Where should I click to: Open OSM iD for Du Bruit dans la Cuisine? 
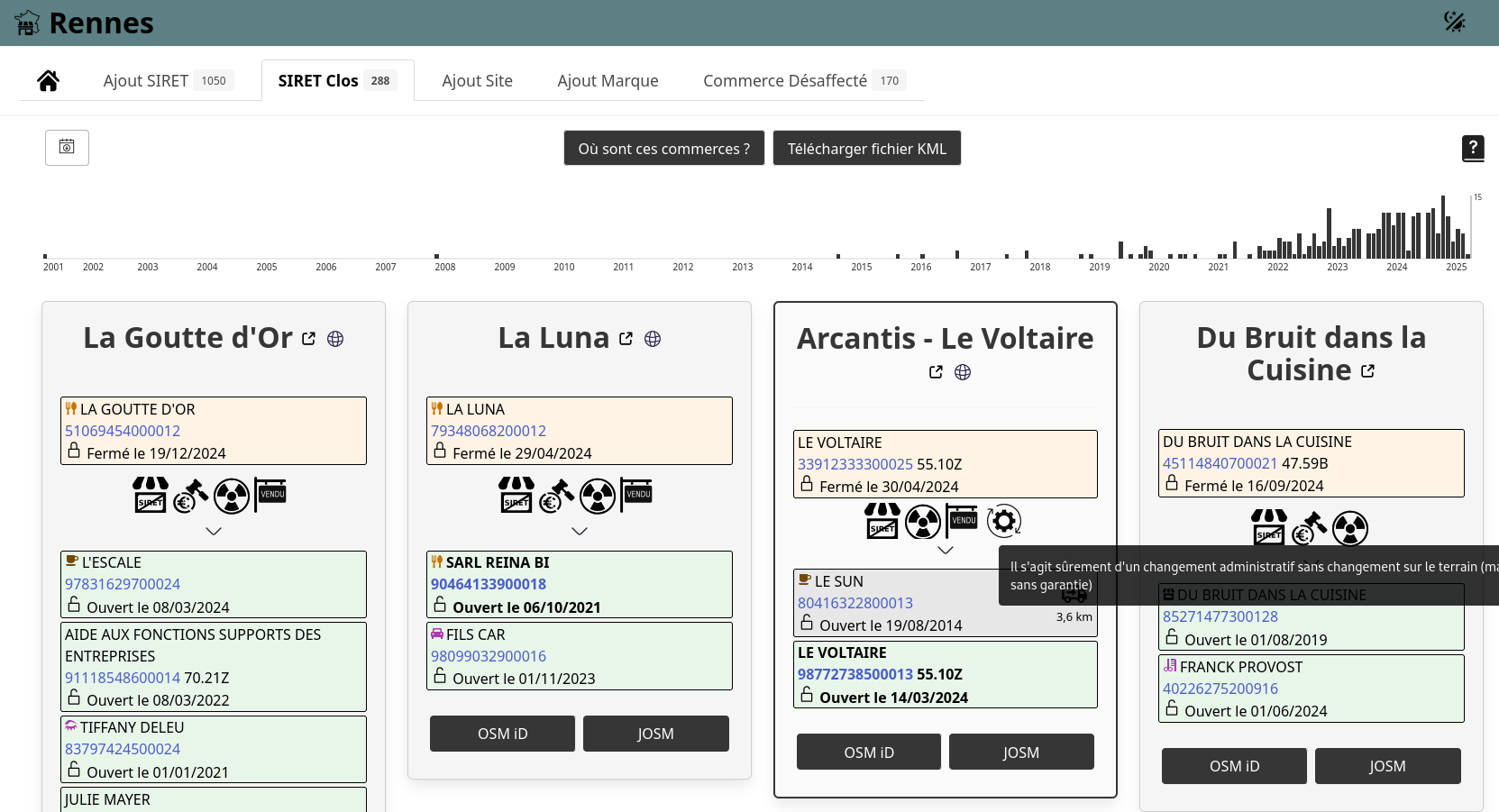1234,766
